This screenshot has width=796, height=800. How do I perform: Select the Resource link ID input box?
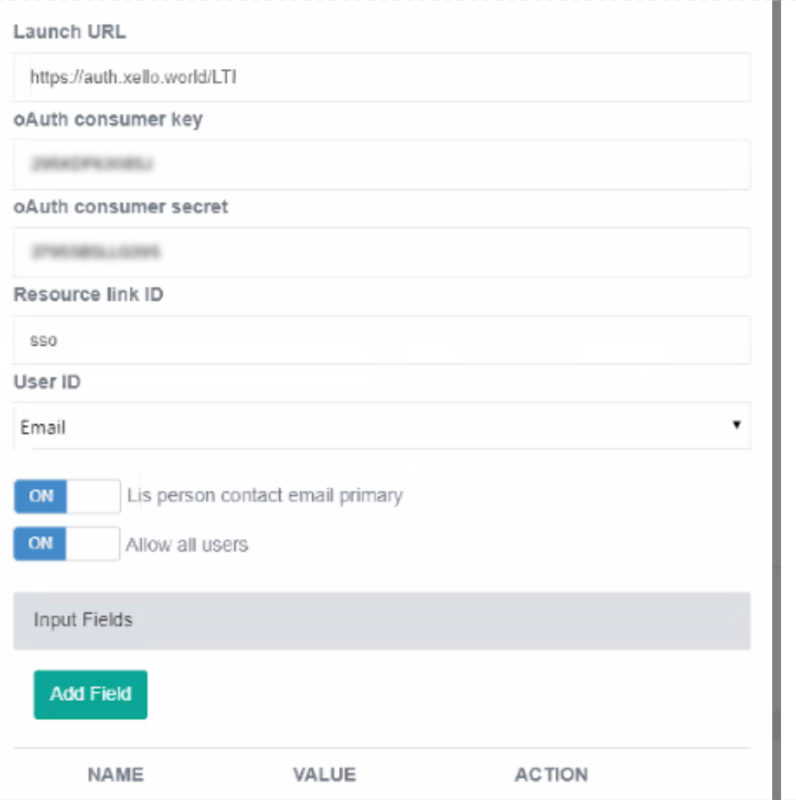(381, 340)
